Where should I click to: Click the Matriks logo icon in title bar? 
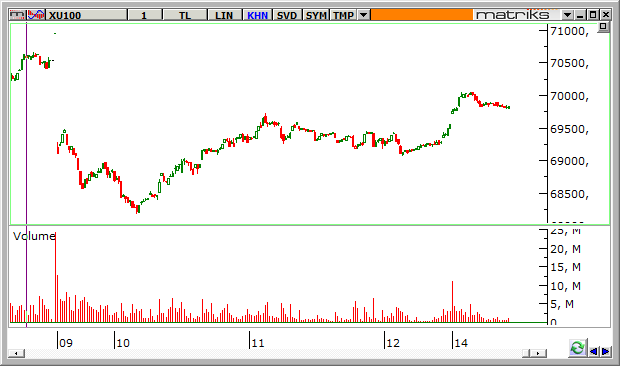pos(17,15)
